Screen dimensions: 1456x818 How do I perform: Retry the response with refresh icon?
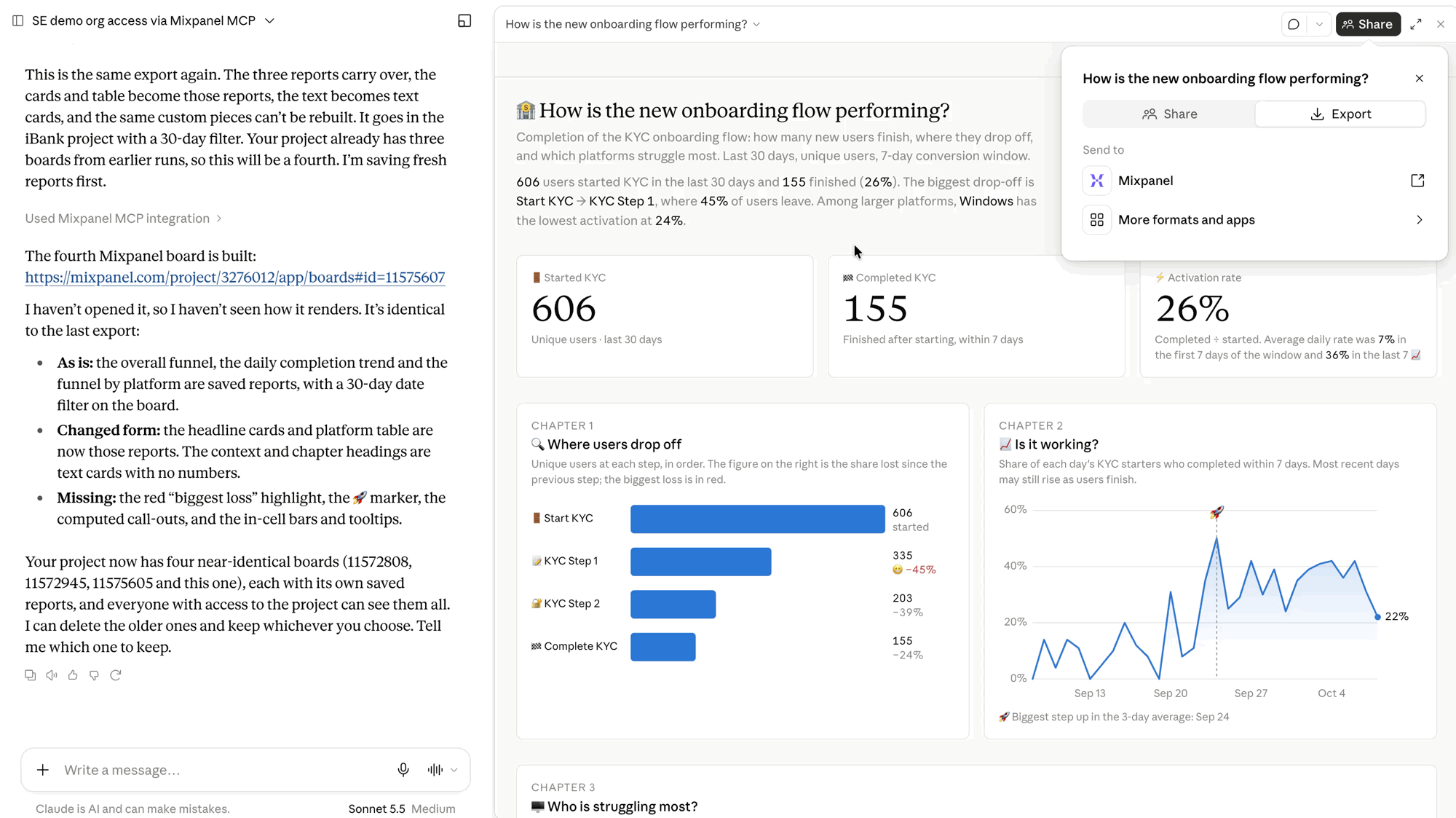[115, 675]
